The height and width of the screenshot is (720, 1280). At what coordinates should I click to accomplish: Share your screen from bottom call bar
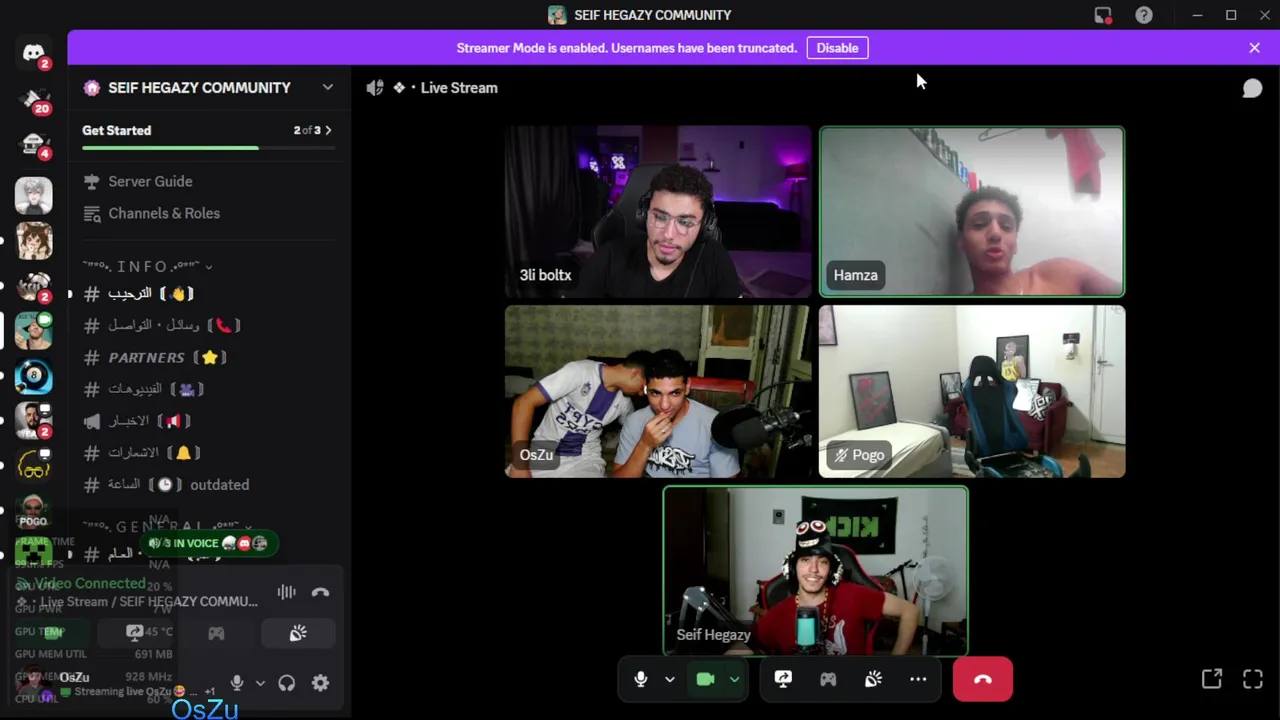[783, 679]
